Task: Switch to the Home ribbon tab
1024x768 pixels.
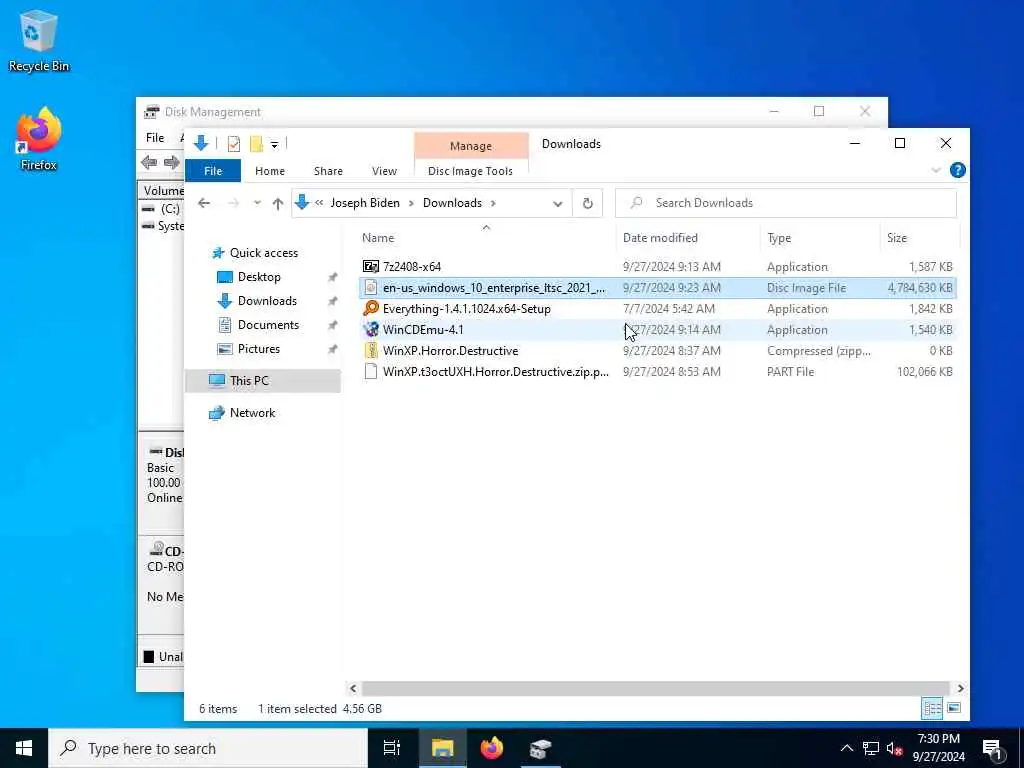Action: (270, 171)
